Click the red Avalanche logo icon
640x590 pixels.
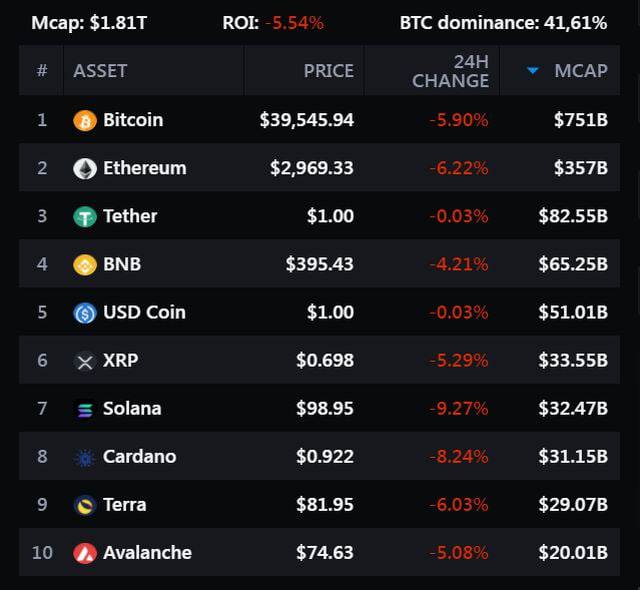coord(85,554)
